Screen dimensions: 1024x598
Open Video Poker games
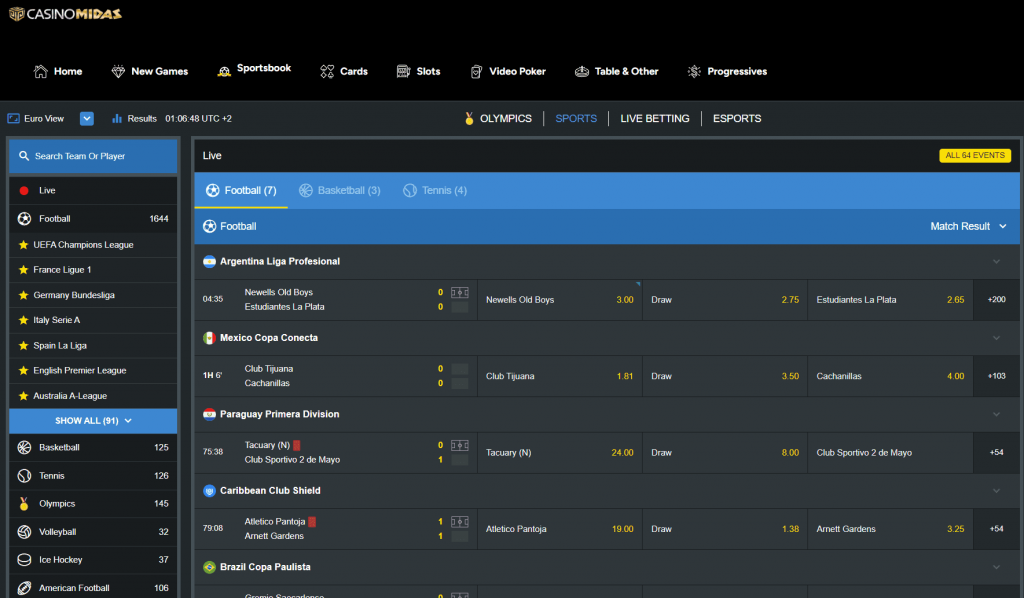(x=508, y=71)
